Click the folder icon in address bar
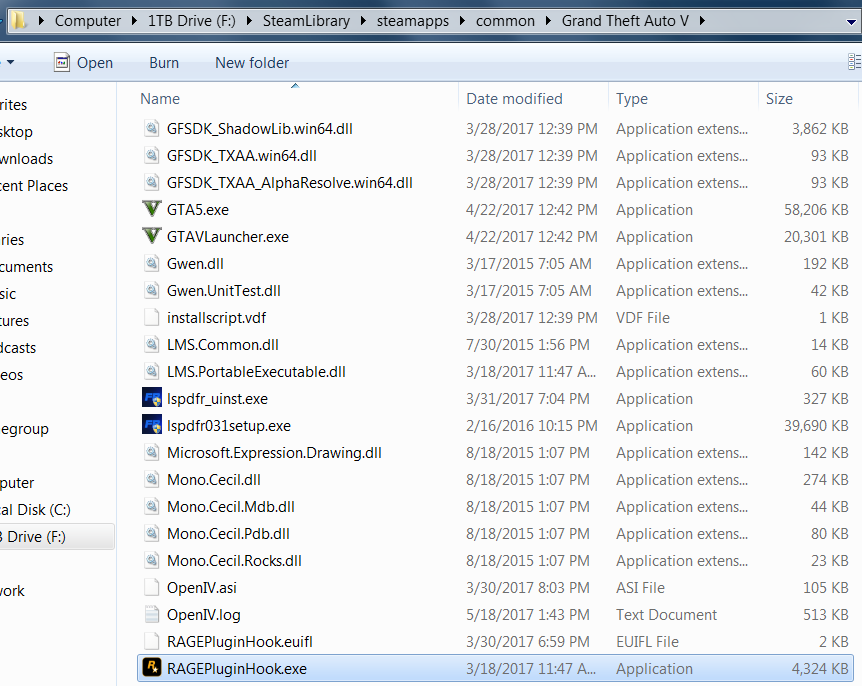This screenshot has height=686, width=862. [x=18, y=20]
